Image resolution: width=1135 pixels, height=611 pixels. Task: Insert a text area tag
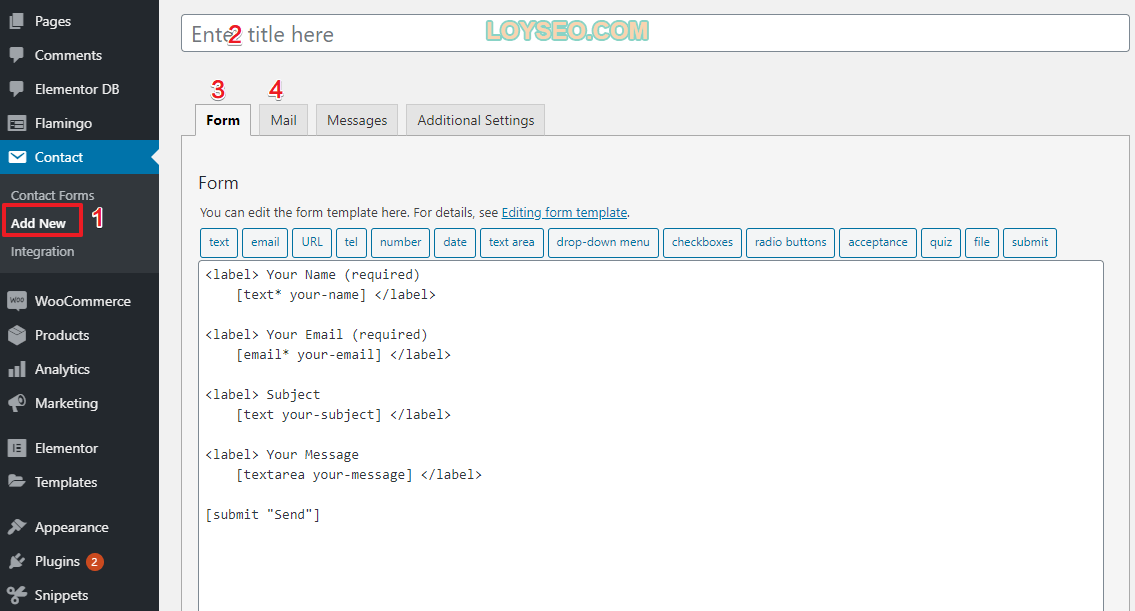click(511, 243)
